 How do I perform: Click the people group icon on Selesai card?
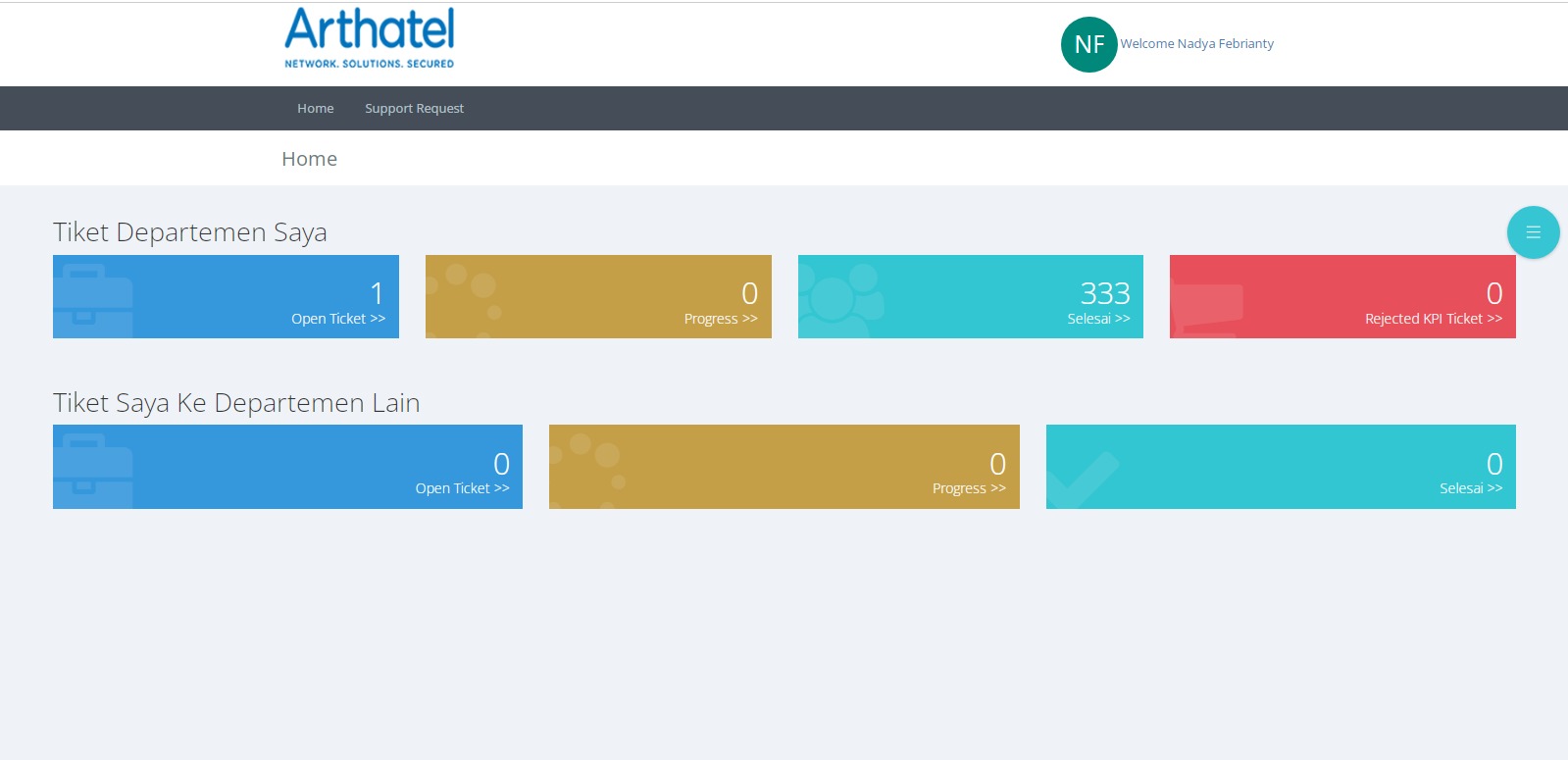point(840,295)
